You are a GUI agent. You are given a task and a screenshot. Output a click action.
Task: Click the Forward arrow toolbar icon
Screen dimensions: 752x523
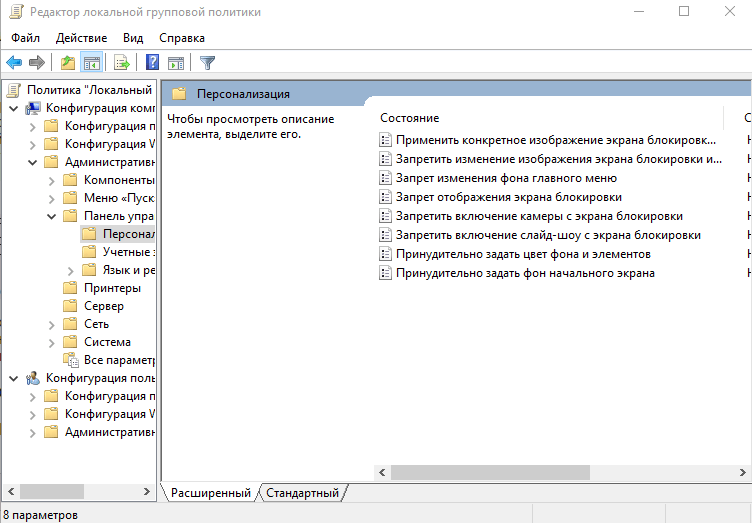point(37,62)
